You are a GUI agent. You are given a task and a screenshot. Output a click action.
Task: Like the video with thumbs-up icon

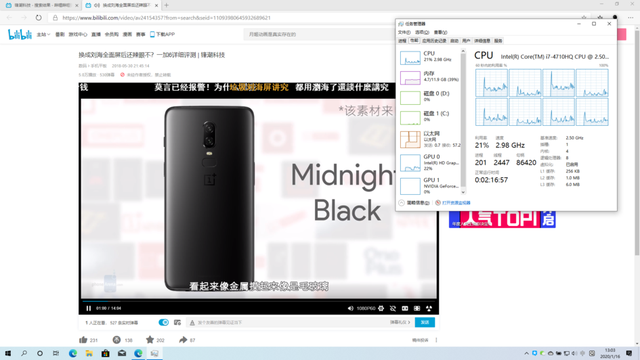tap(83, 340)
